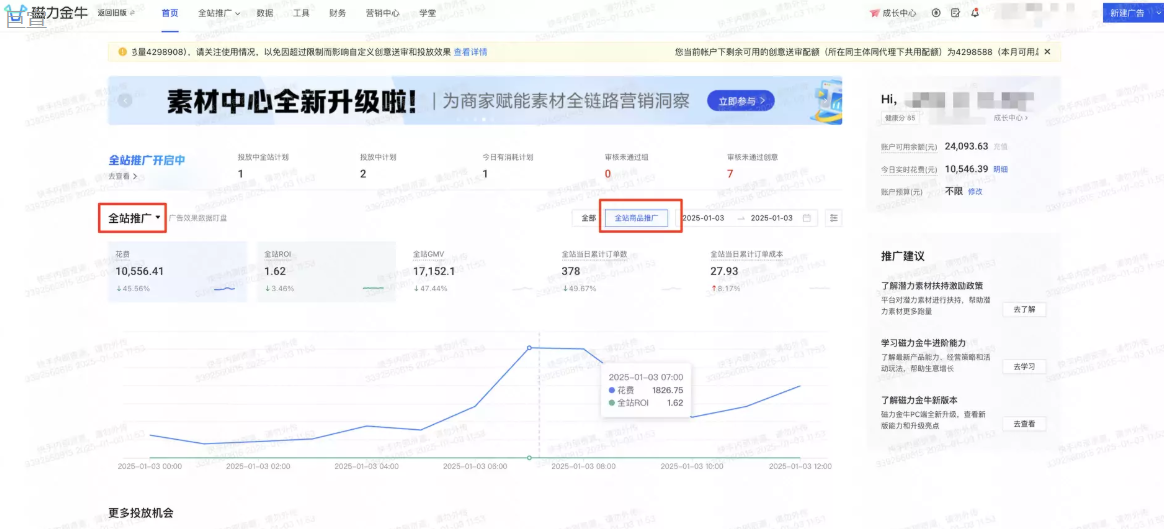Click the end date 2025-01-03 field

[x=772, y=218]
